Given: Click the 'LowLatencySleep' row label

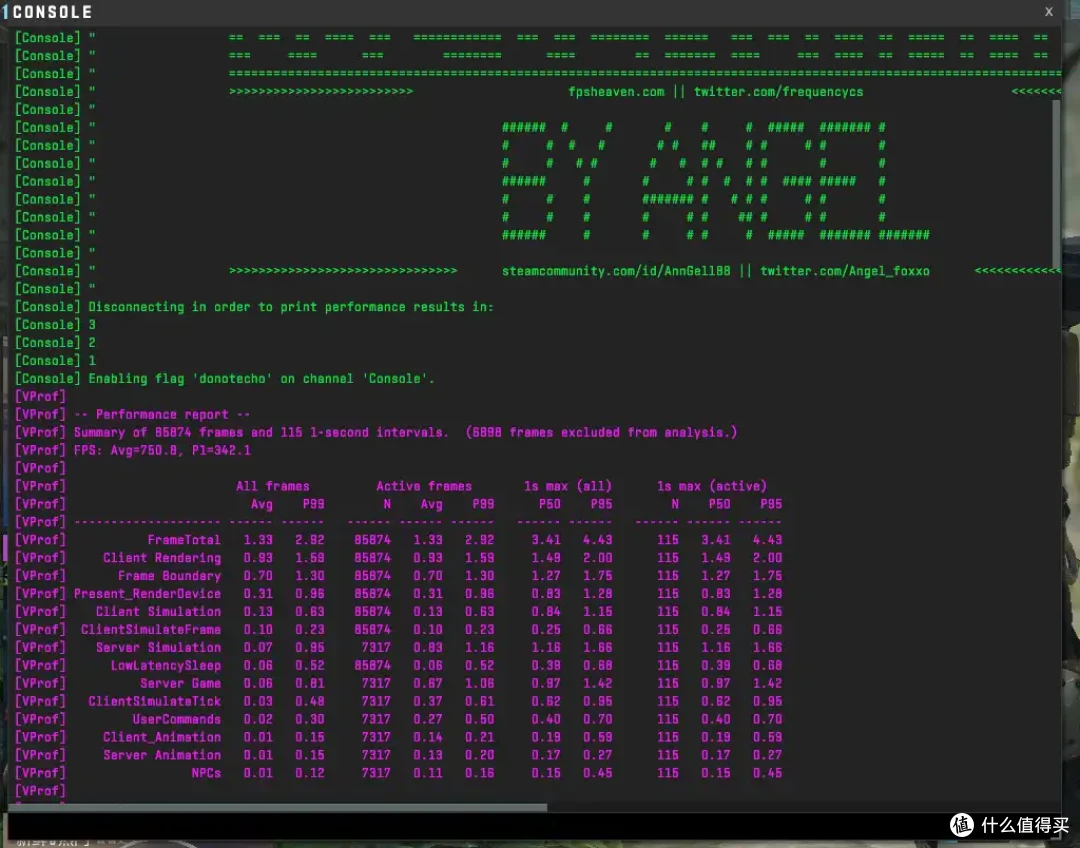Looking at the screenshot, I should [166, 665].
